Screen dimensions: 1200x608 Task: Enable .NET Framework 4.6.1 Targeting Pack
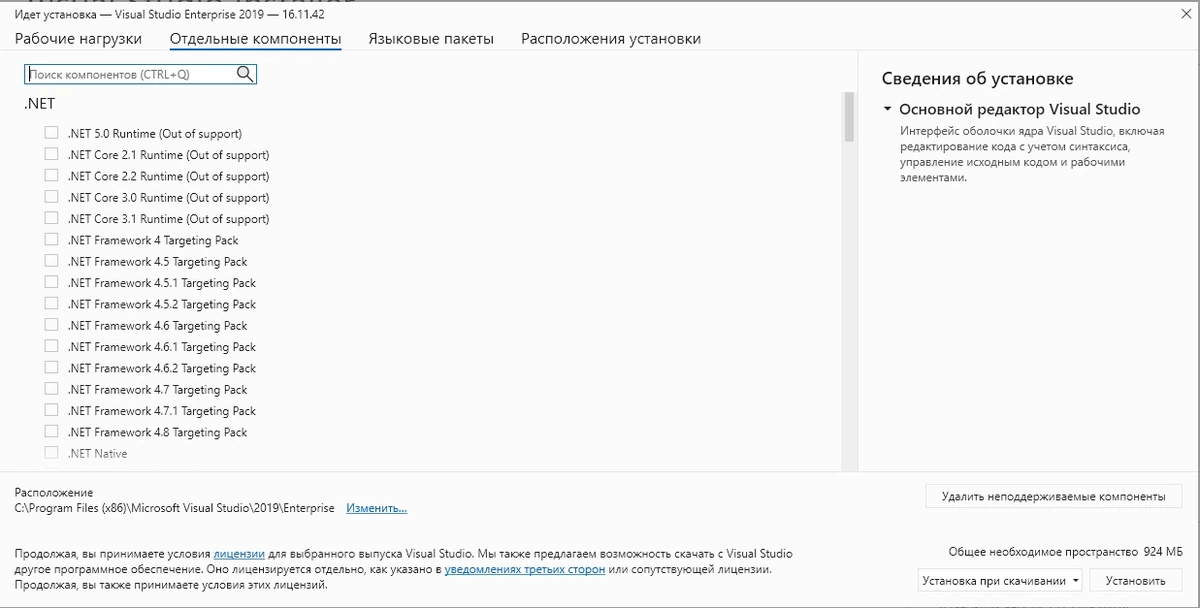coord(51,346)
